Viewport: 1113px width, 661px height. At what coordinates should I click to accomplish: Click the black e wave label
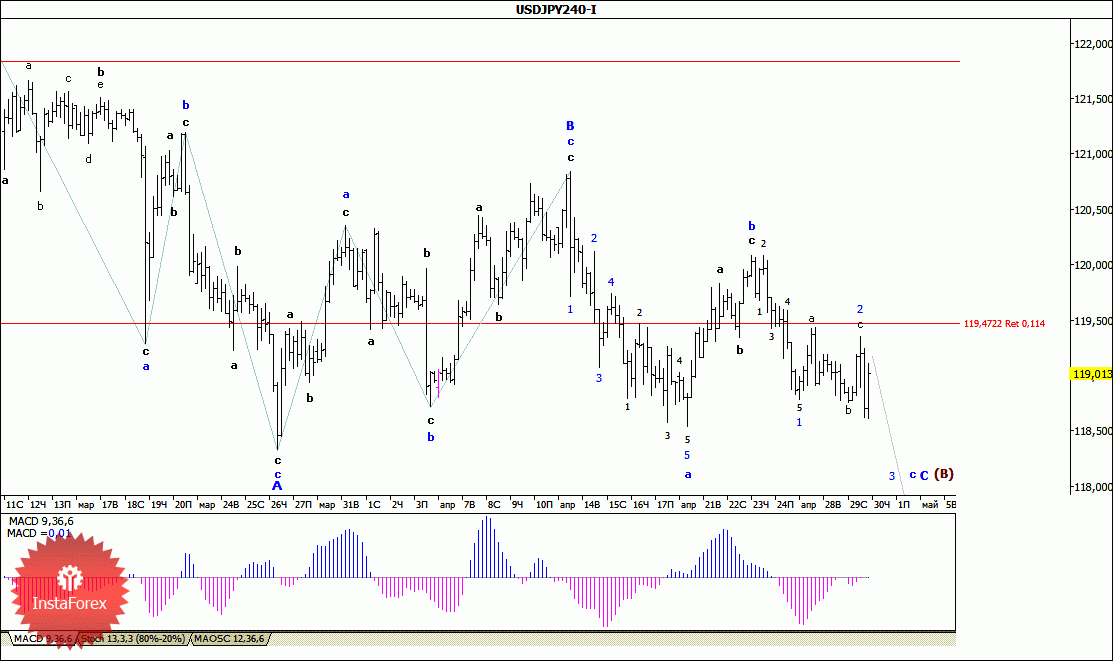101,85
